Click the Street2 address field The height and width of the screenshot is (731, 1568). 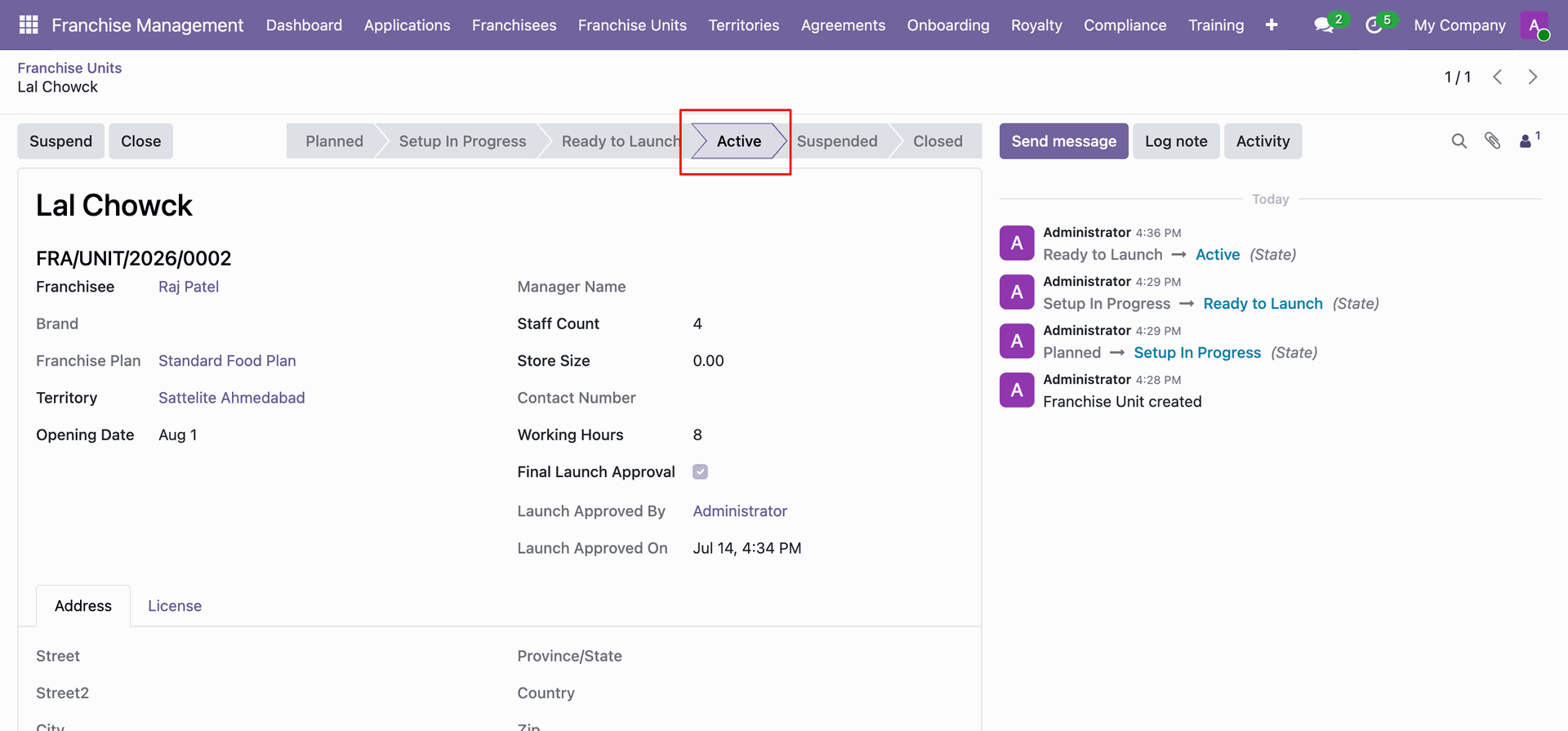[318, 693]
